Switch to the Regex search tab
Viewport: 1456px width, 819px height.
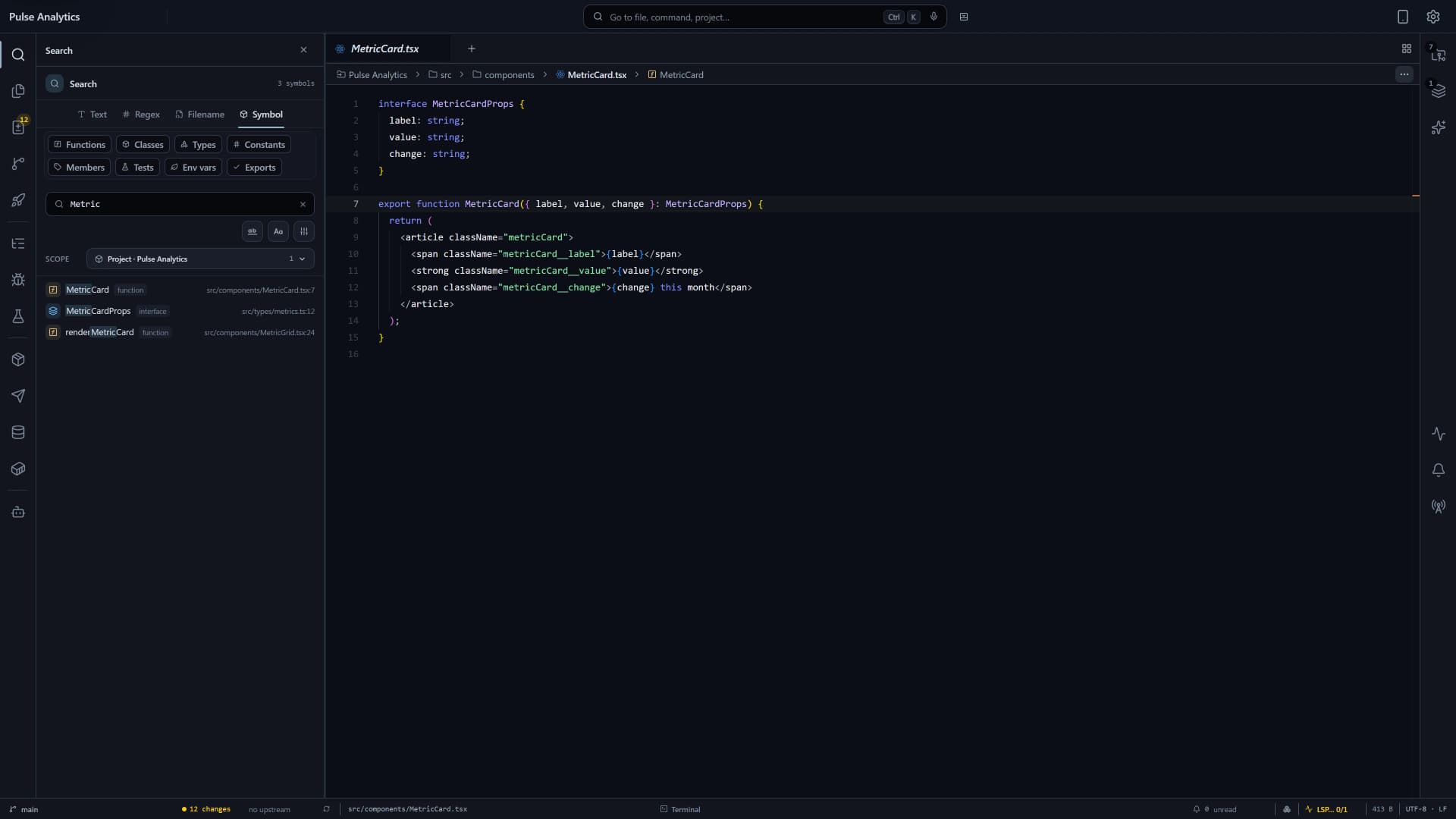tap(141, 115)
